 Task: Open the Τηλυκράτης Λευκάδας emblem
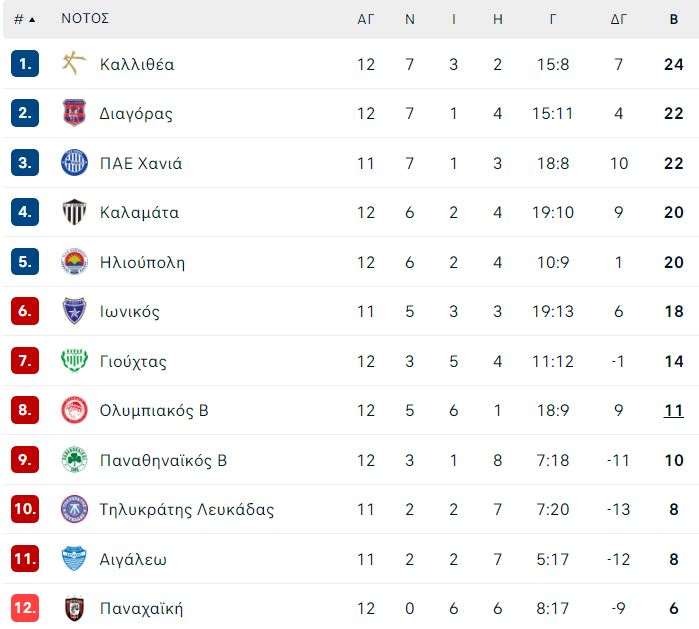pyautogui.click(x=74, y=509)
